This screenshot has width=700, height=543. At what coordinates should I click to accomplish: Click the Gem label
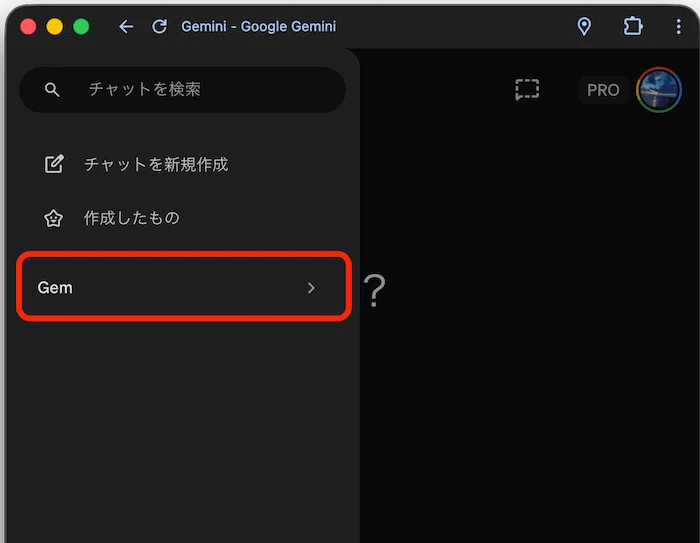(55, 288)
